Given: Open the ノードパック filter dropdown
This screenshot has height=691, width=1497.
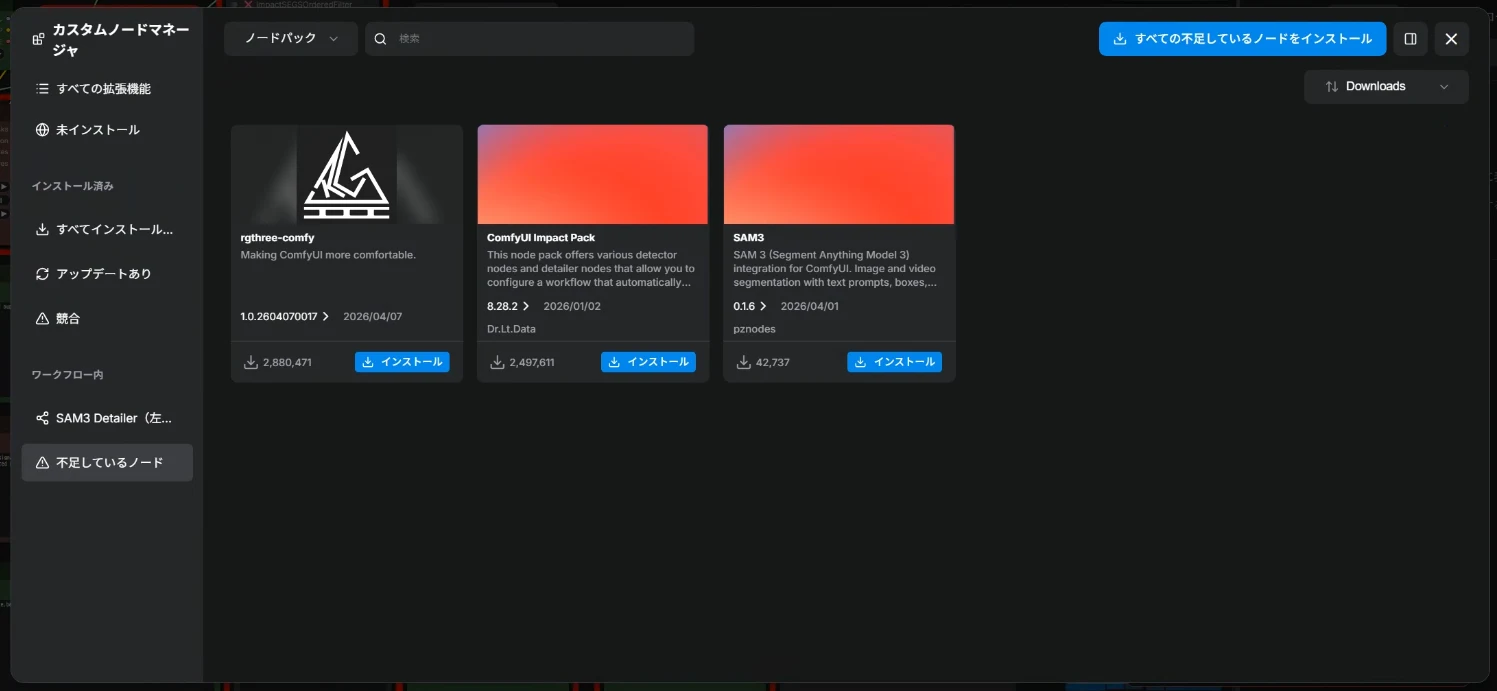Looking at the screenshot, I should pyautogui.click(x=290, y=39).
